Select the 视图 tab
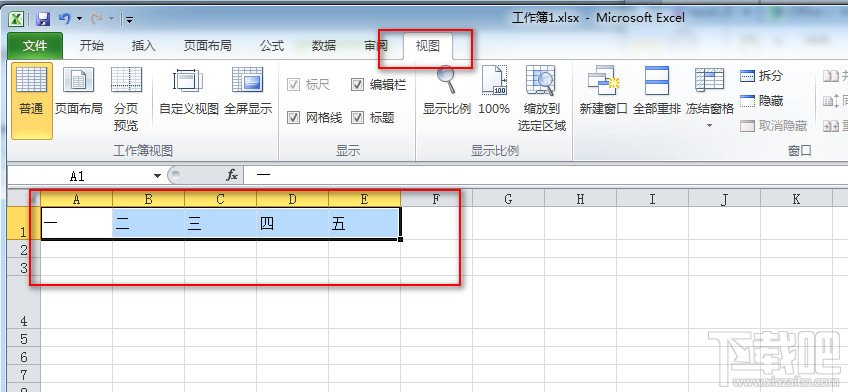 click(427, 46)
